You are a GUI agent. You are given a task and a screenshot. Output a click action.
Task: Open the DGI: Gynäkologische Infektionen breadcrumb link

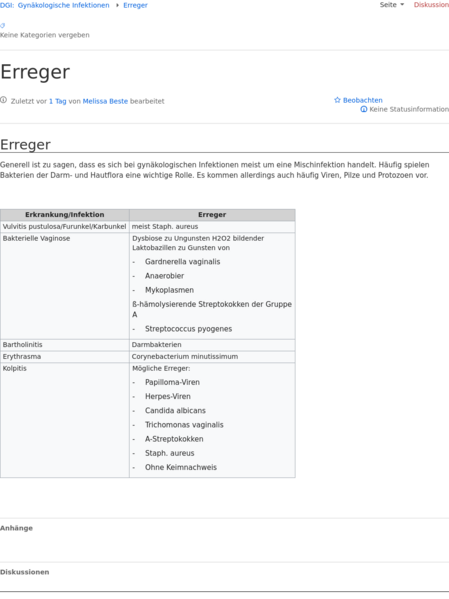click(55, 5)
